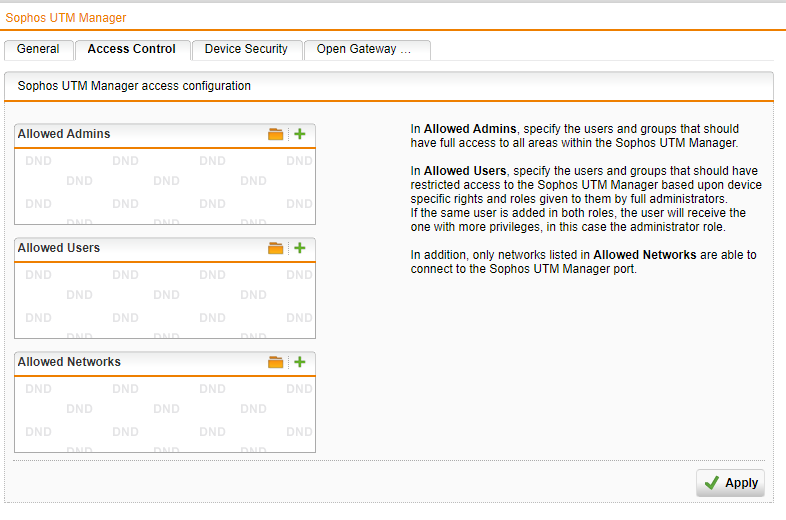
Task: Click the bold 'Allowed Admins' help text
Action: [470, 129]
